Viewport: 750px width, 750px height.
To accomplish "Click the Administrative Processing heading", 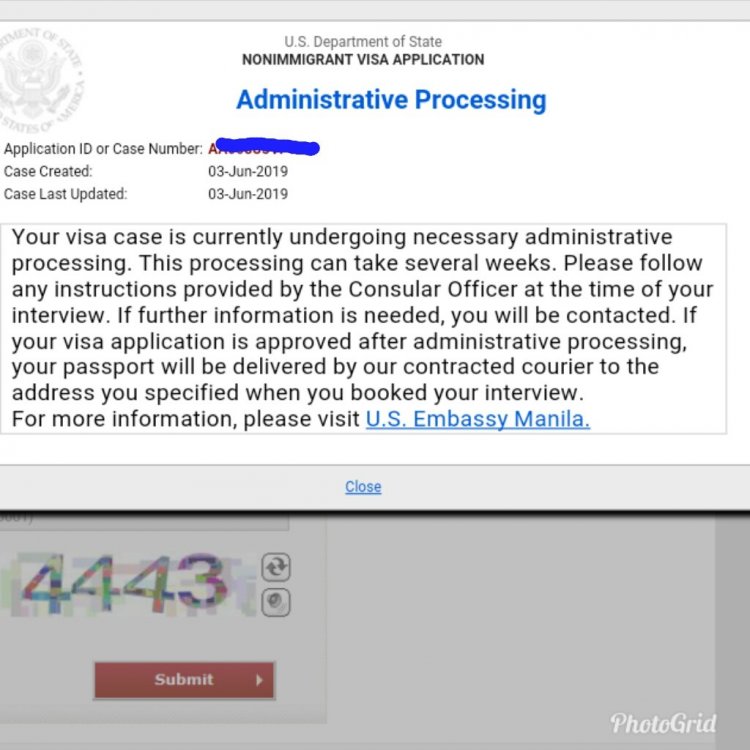I will click(x=391, y=100).
